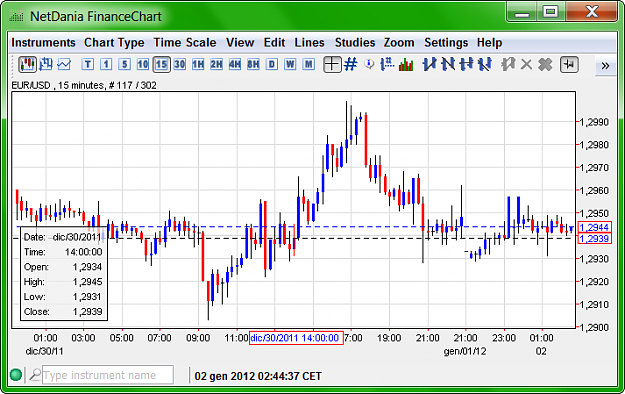Set time scale to 5 minutes
The image size is (625, 394).
coord(124,64)
